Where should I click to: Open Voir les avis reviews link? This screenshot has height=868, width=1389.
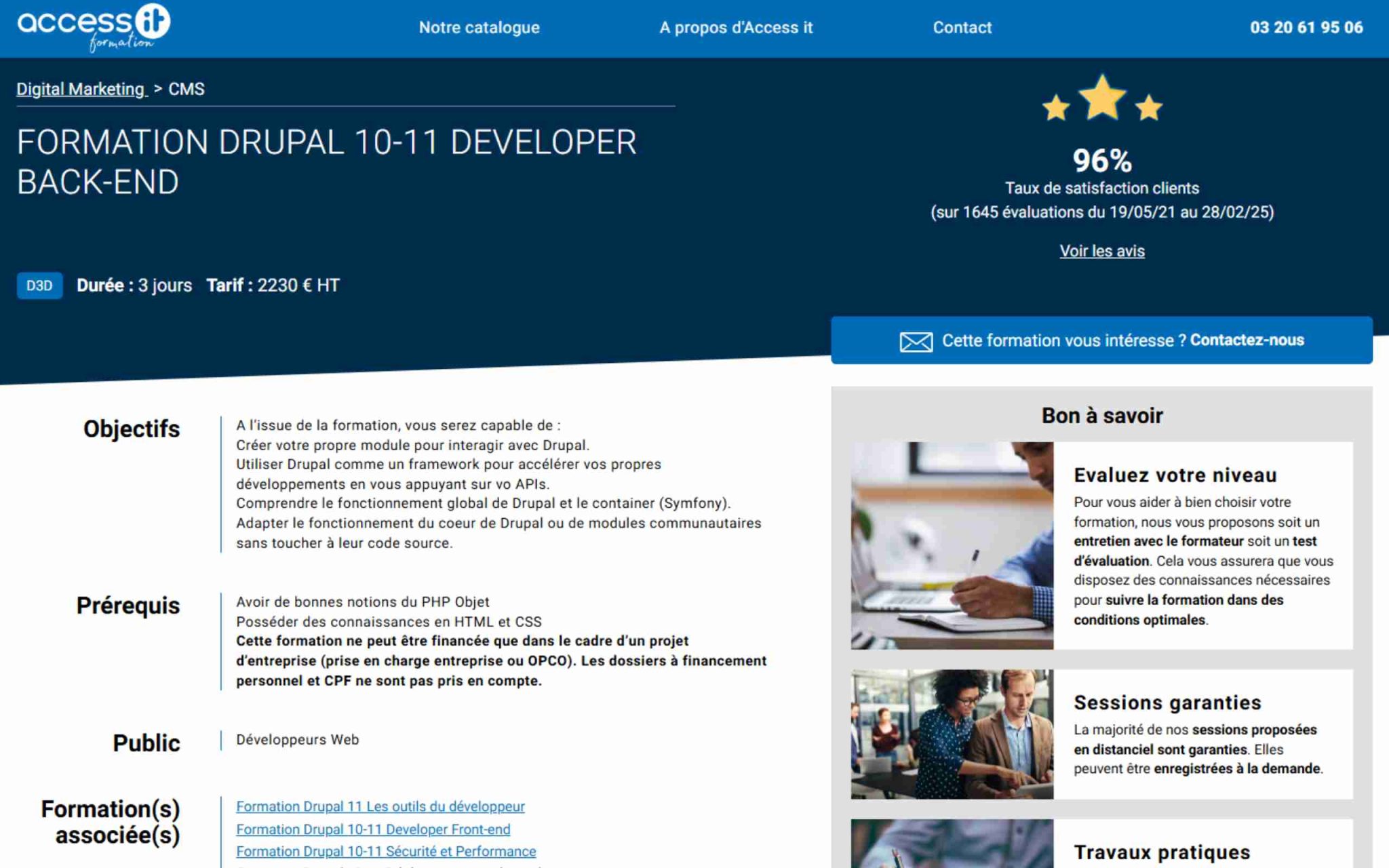coord(1101,251)
